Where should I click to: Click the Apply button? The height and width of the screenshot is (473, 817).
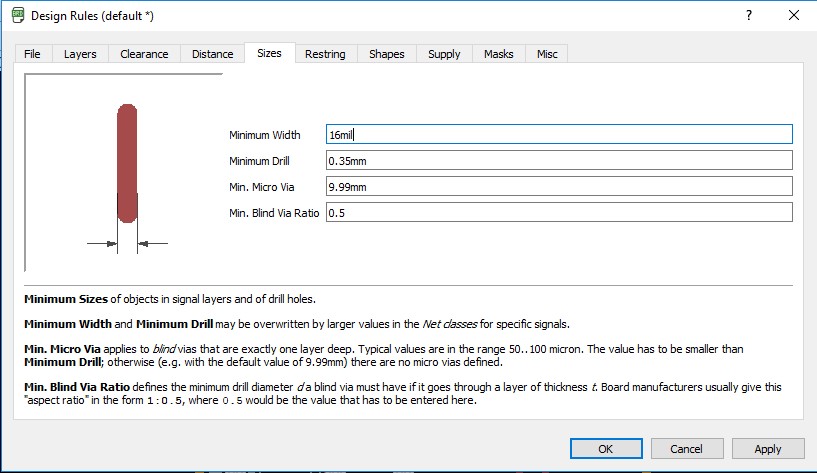point(768,449)
